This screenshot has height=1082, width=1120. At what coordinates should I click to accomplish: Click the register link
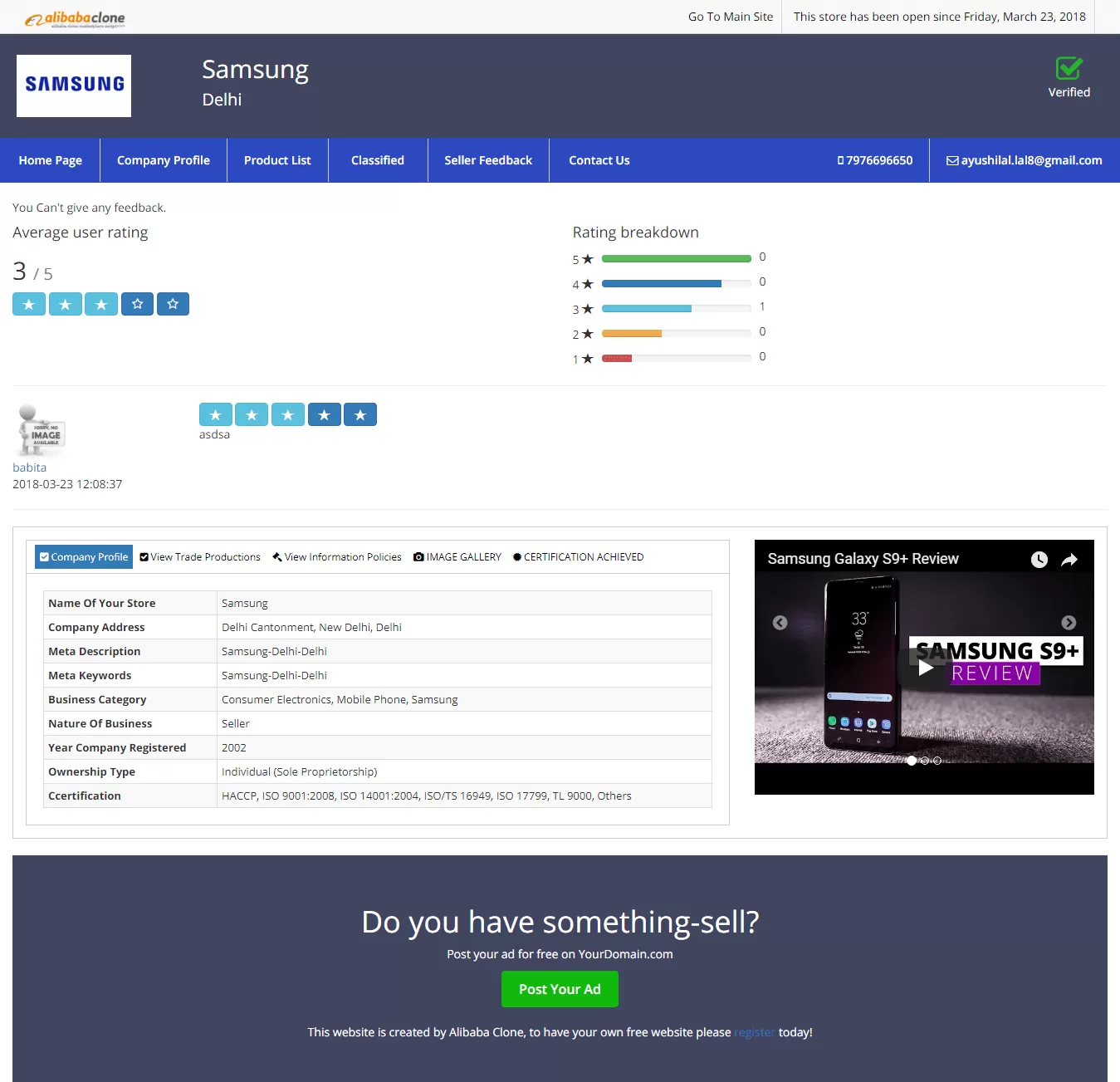[755, 1032]
